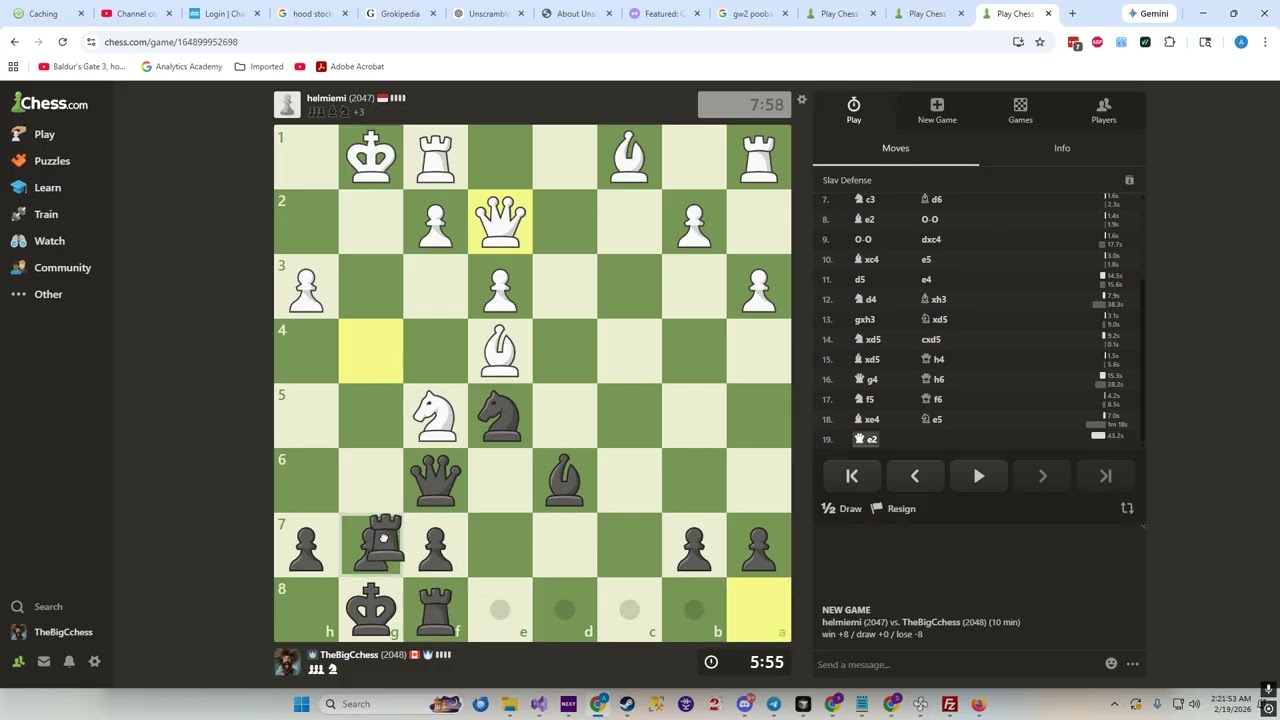Open chat options three-dot menu

pos(1133,664)
